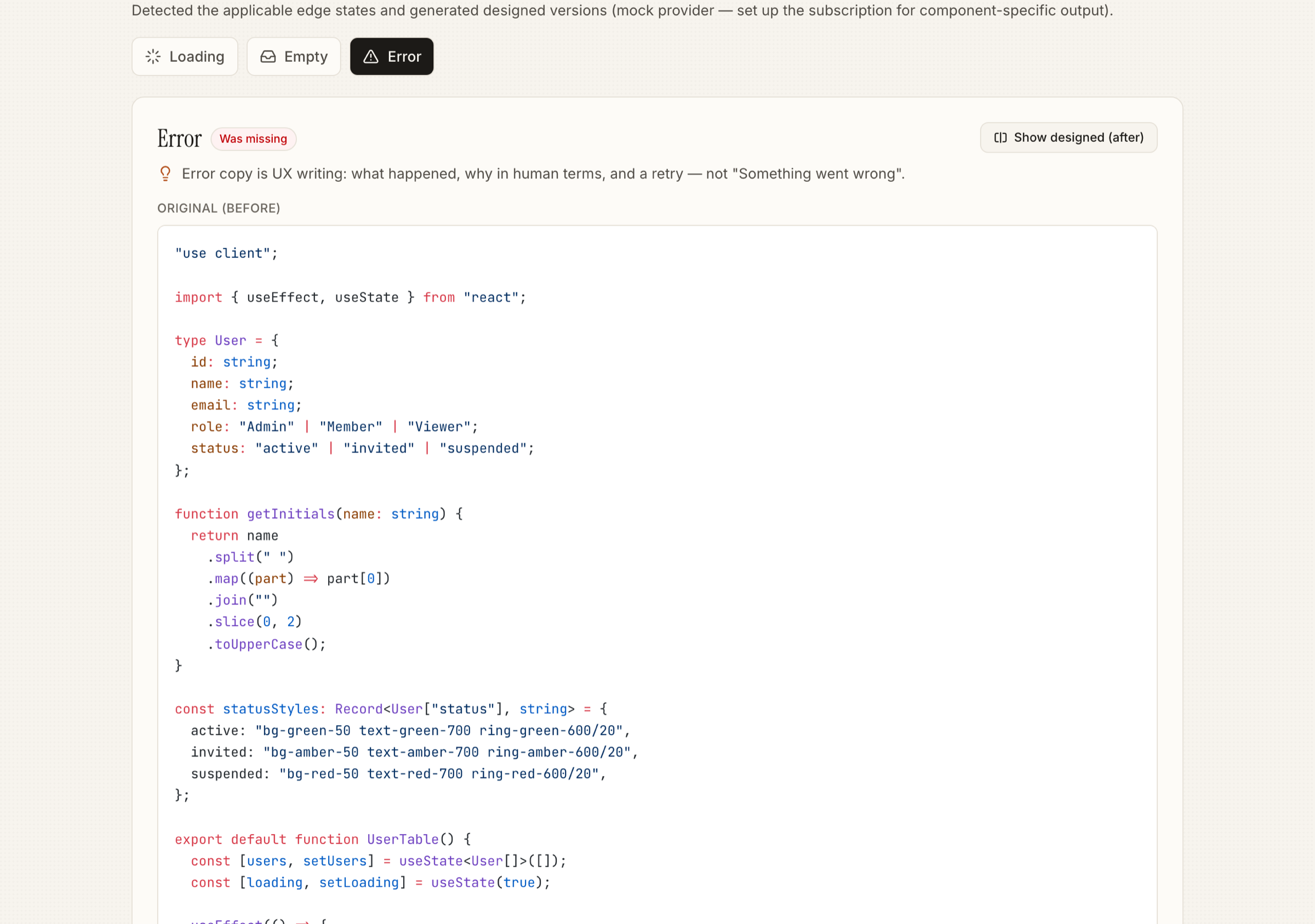Image resolution: width=1315 pixels, height=924 pixels.
Task: Click the suspended: "bg-red-50 line
Action: click(399, 774)
